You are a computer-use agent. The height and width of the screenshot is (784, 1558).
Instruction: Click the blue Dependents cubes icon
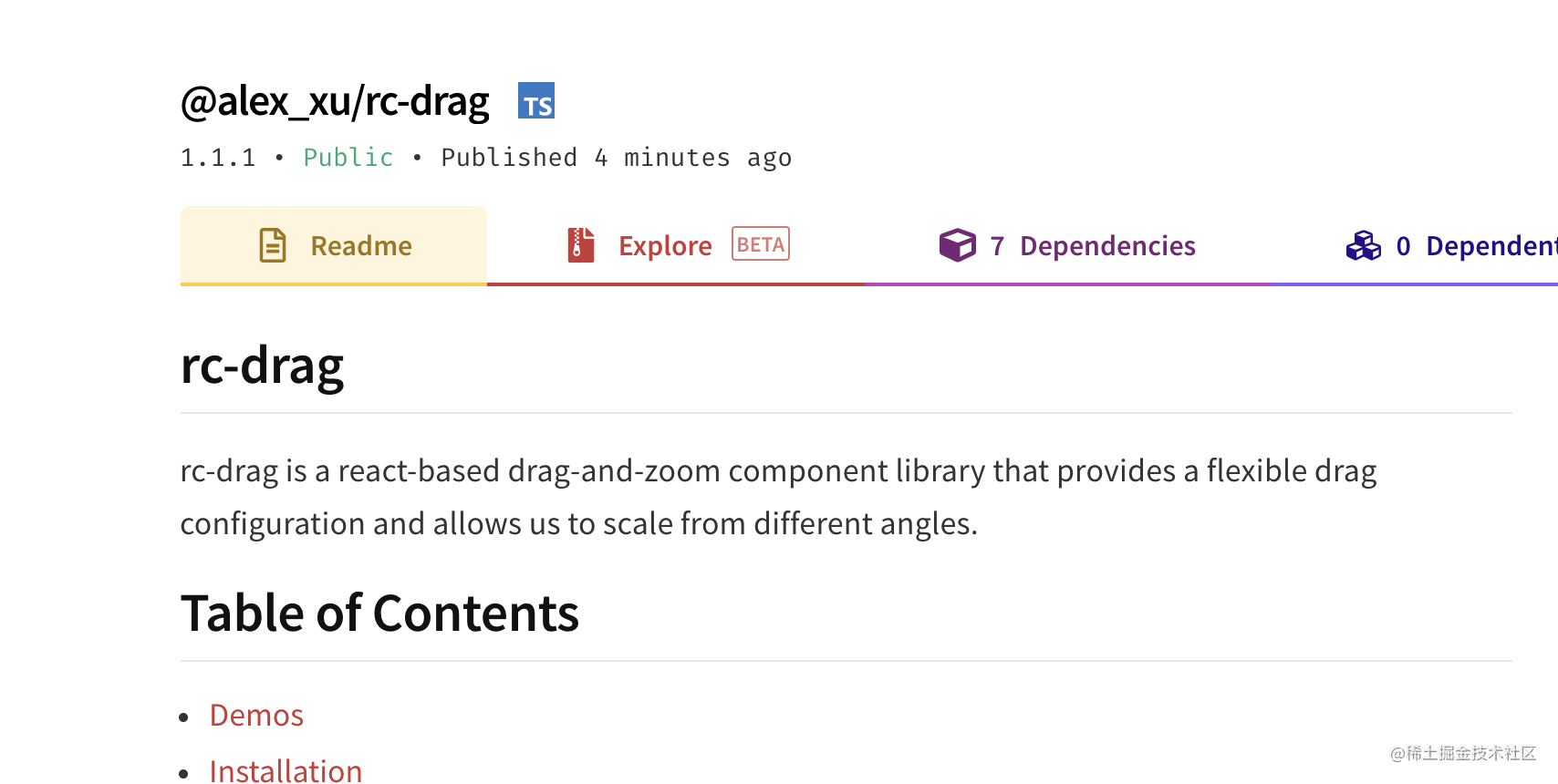[x=1364, y=245]
